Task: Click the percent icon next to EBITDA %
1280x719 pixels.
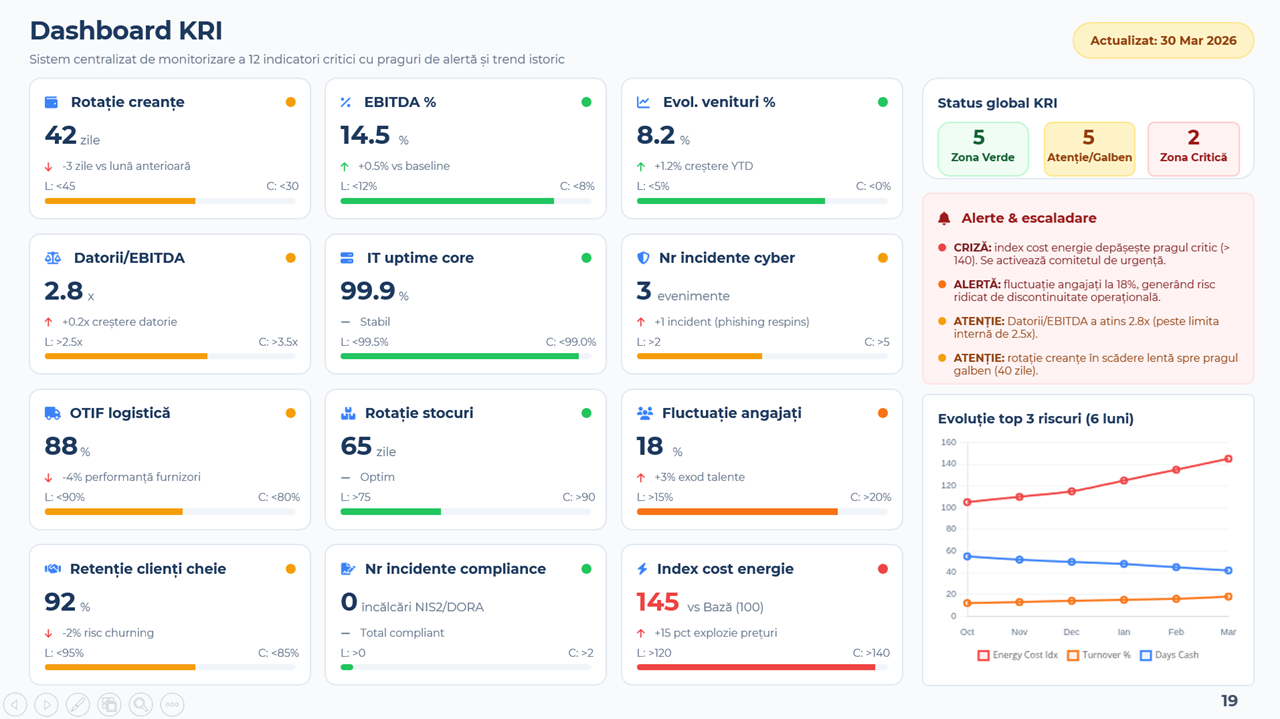Action: tap(346, 102)
